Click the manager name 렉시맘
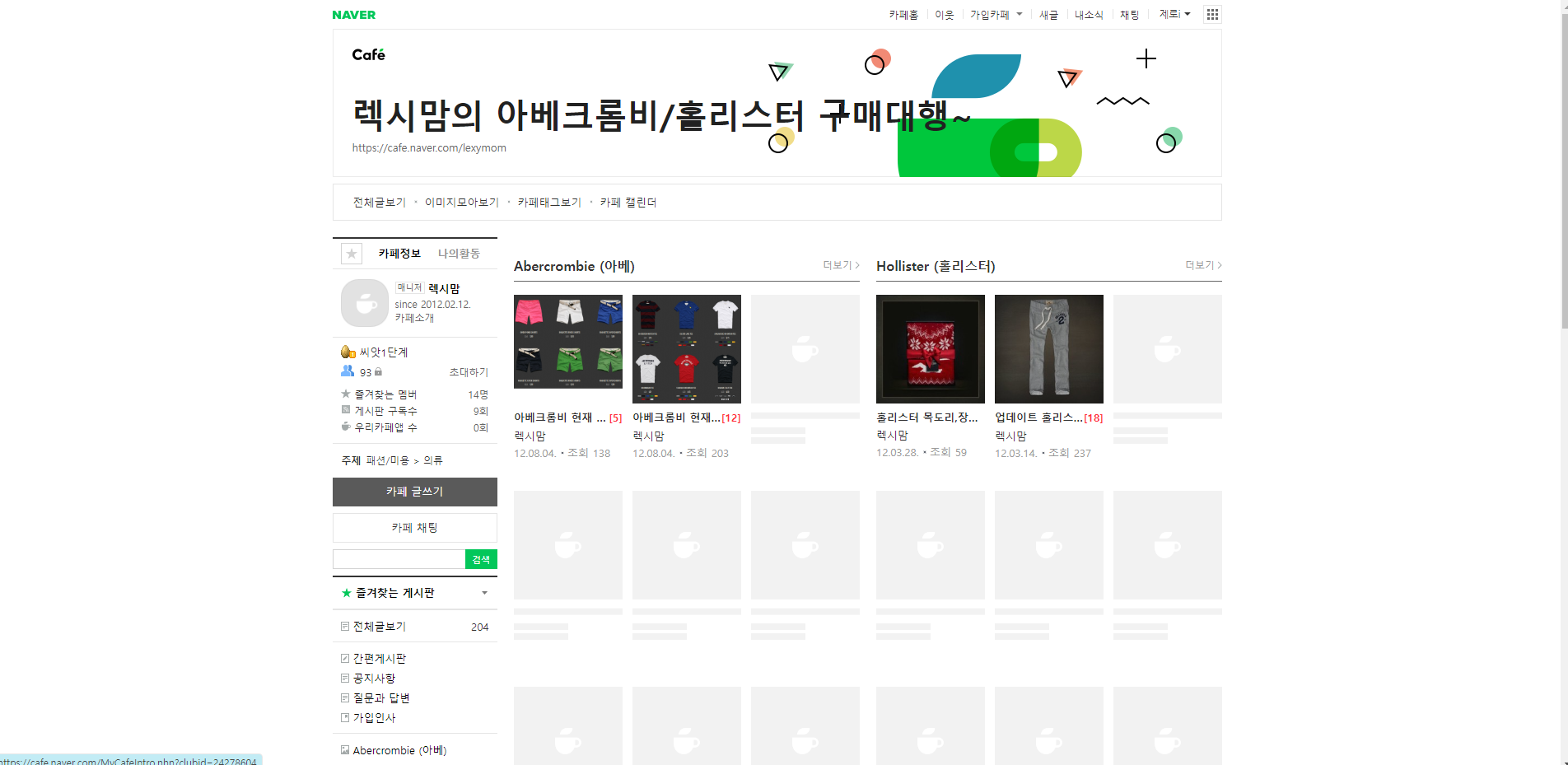Screen dimensions: 1568x765 coord(445,288)
